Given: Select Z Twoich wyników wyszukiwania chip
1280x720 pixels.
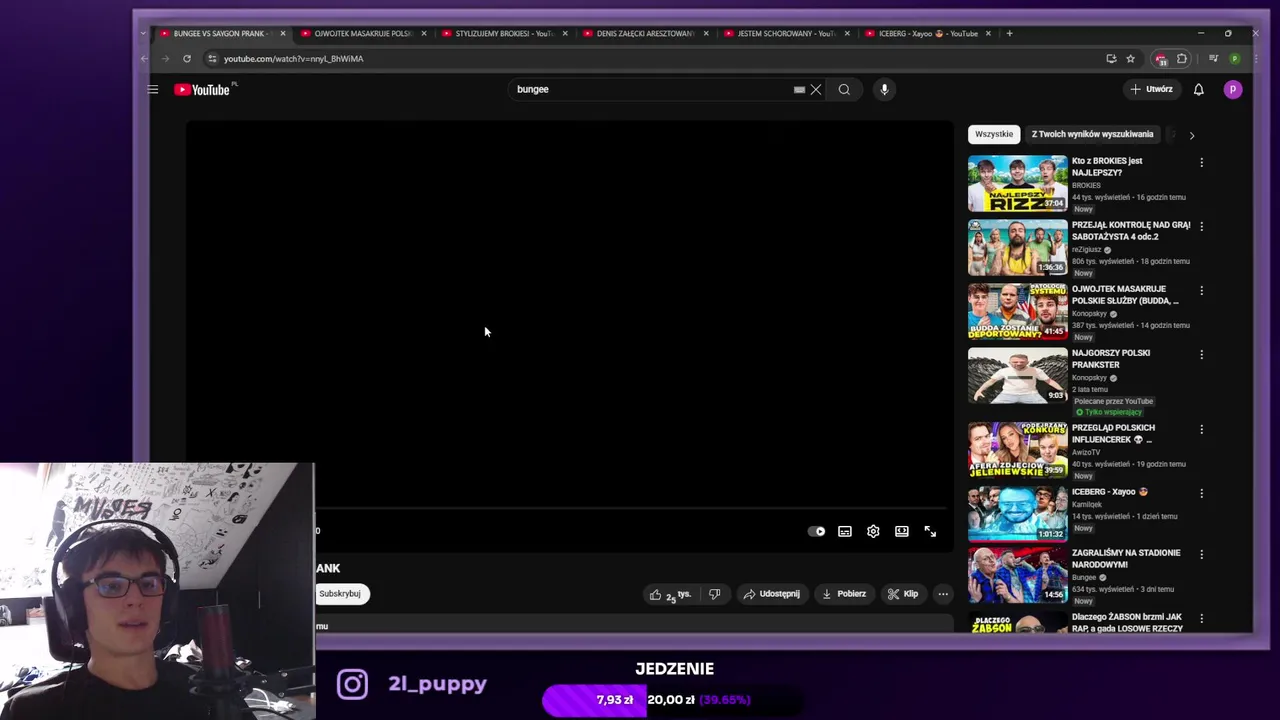Looking at the screenshot, I should pyautogui.click(x=1092, y=134).
